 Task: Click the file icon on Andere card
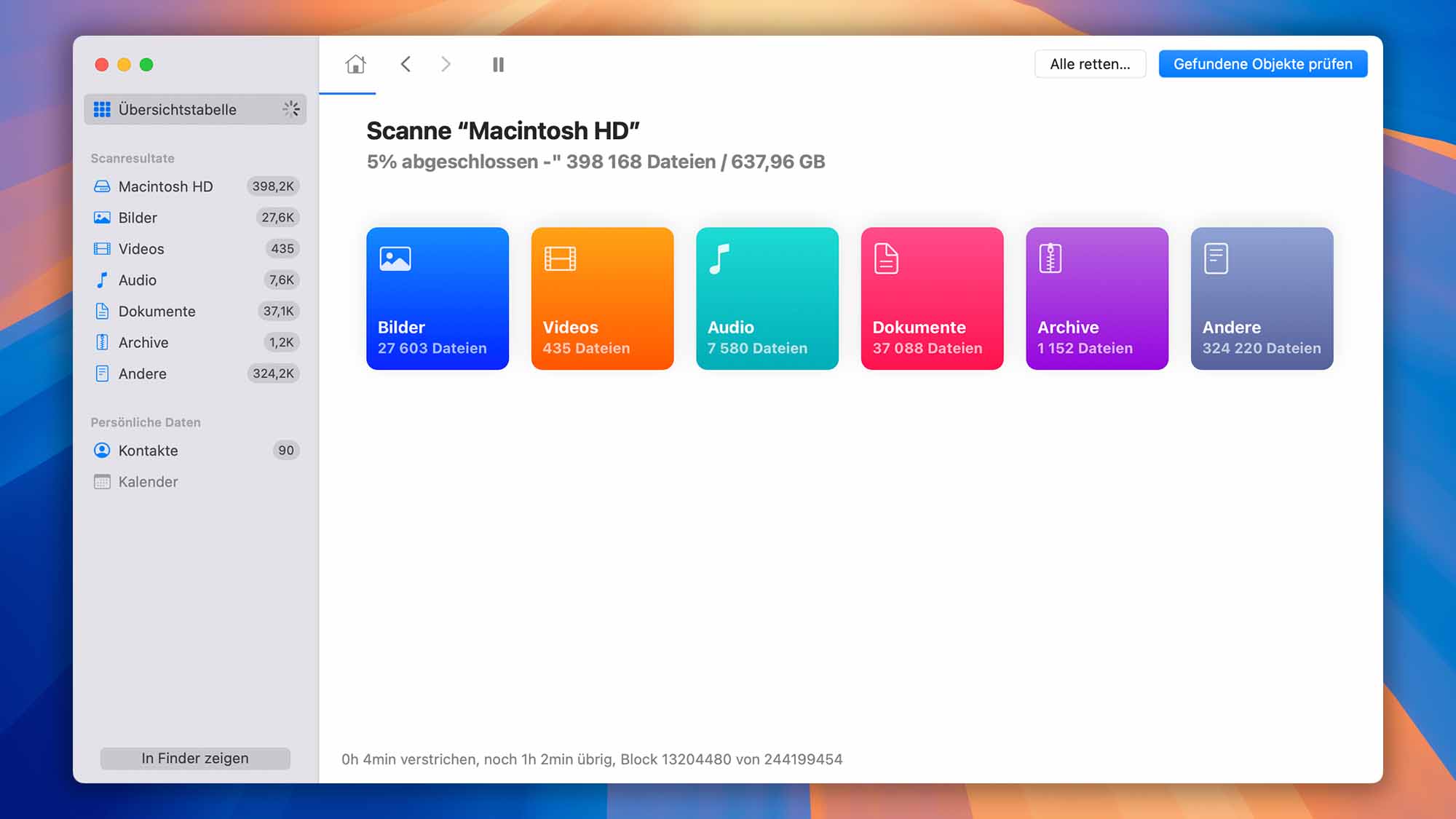pos(1216,258)
